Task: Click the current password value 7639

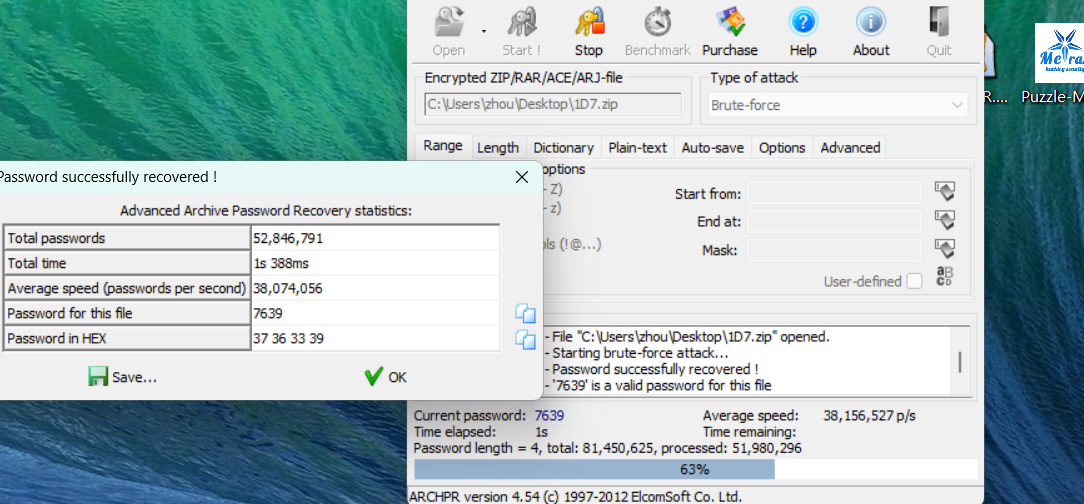Action: click(550, 416)
